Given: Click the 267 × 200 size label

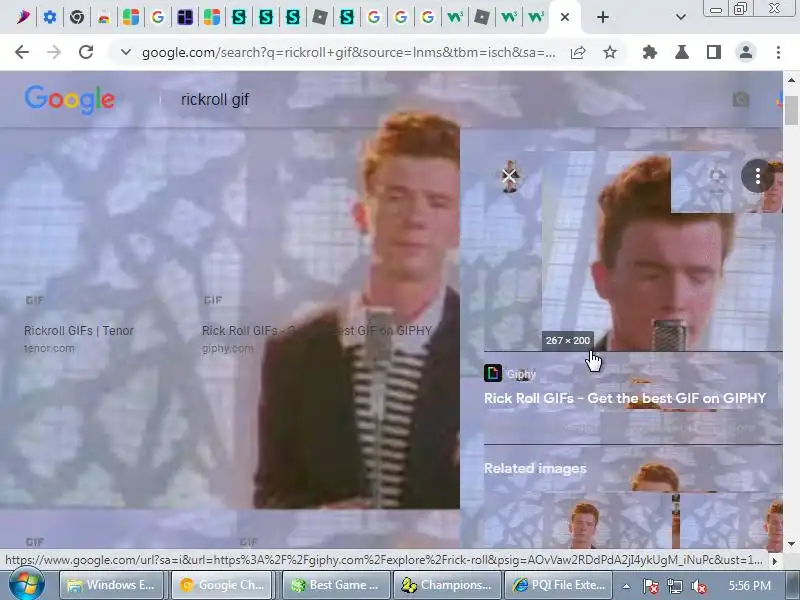Looking at the screenshot, I should 567,340.
